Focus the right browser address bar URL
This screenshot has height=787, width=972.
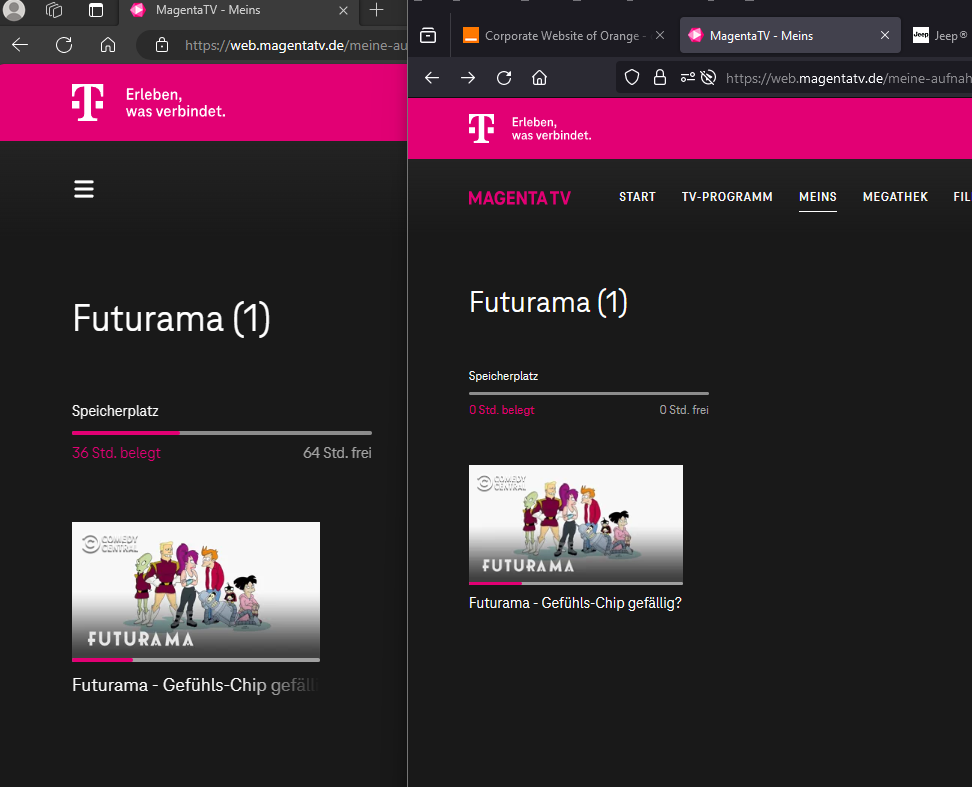click(849, 78)
